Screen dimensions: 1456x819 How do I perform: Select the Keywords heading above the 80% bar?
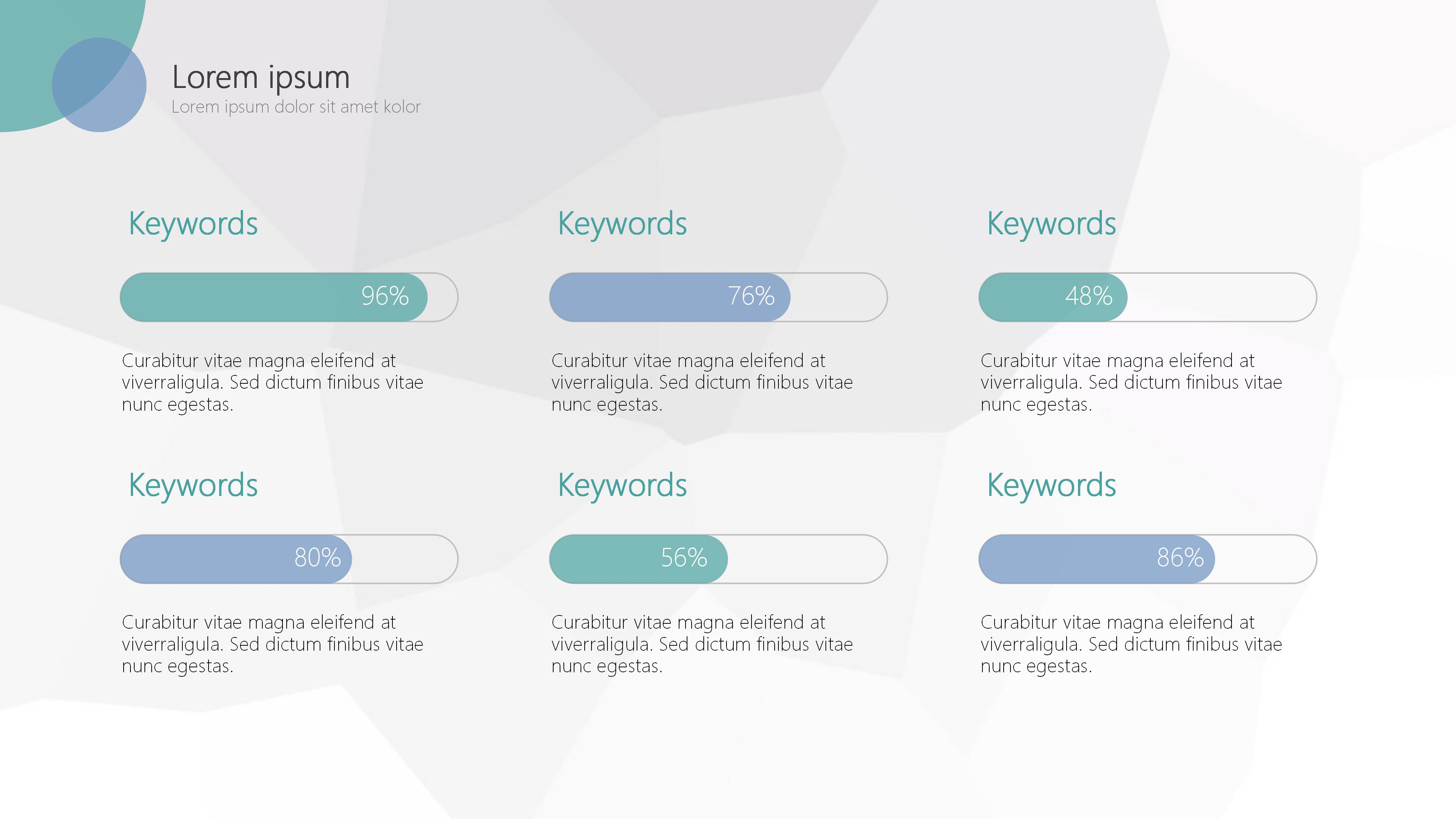193,485
